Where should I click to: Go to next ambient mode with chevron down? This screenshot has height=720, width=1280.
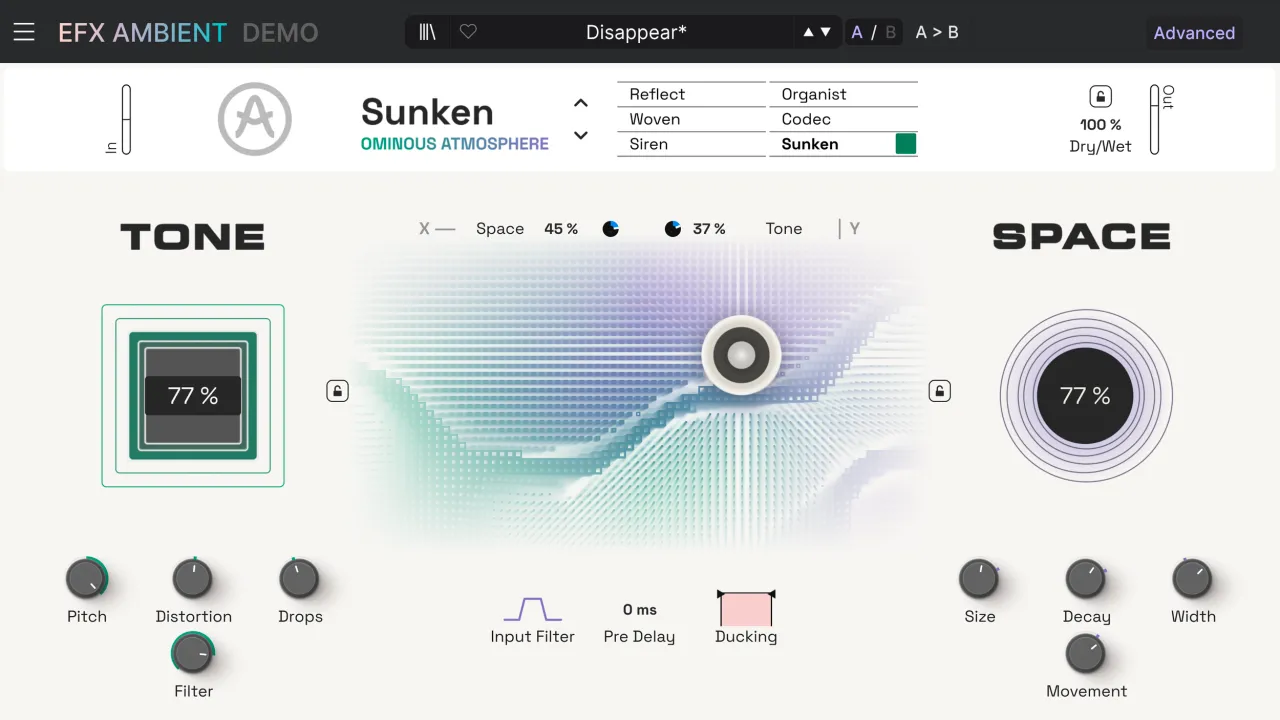[581, 135]
